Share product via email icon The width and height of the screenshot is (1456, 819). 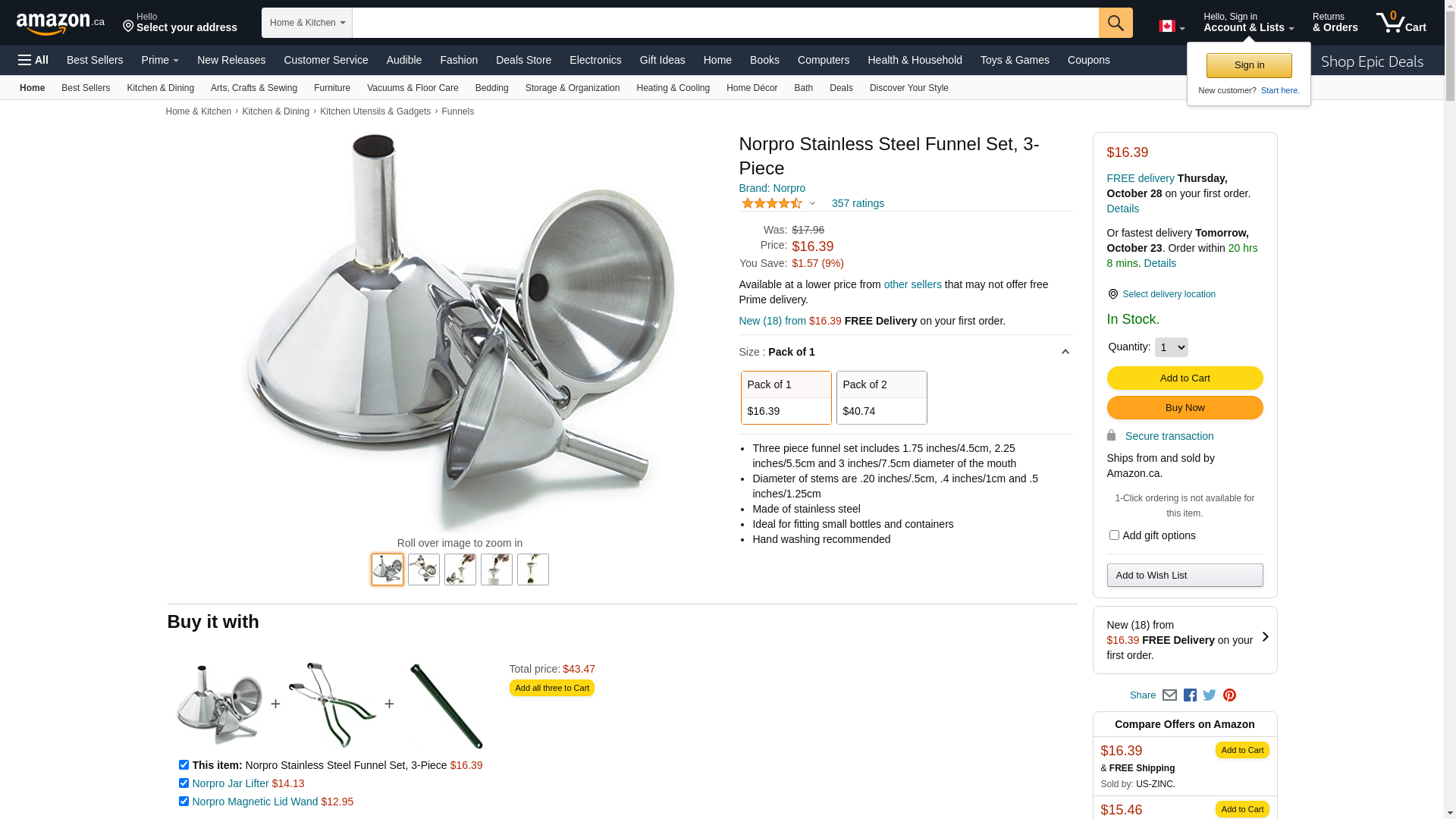click(x=1169, y=695)
